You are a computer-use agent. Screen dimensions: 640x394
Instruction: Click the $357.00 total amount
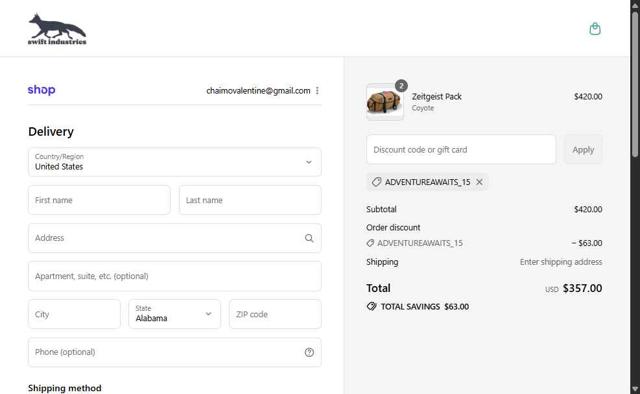coord(582,288)
